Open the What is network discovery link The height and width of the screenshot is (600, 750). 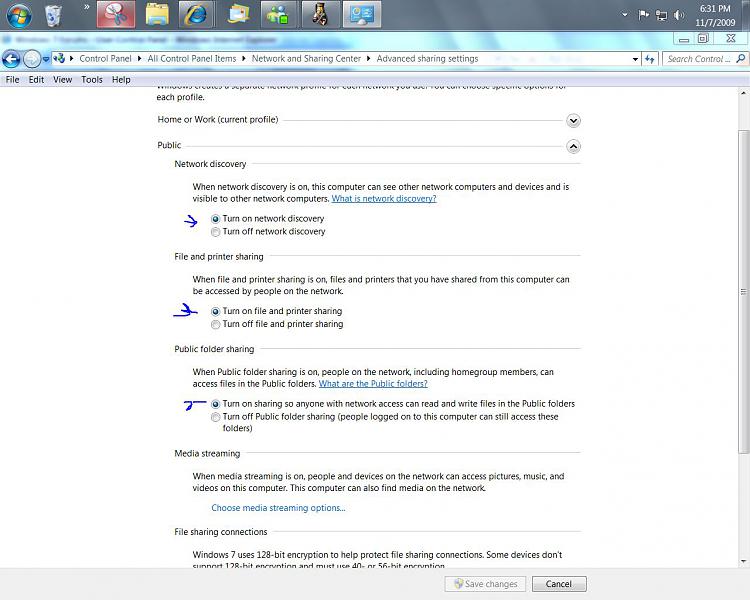click(384, 199)
